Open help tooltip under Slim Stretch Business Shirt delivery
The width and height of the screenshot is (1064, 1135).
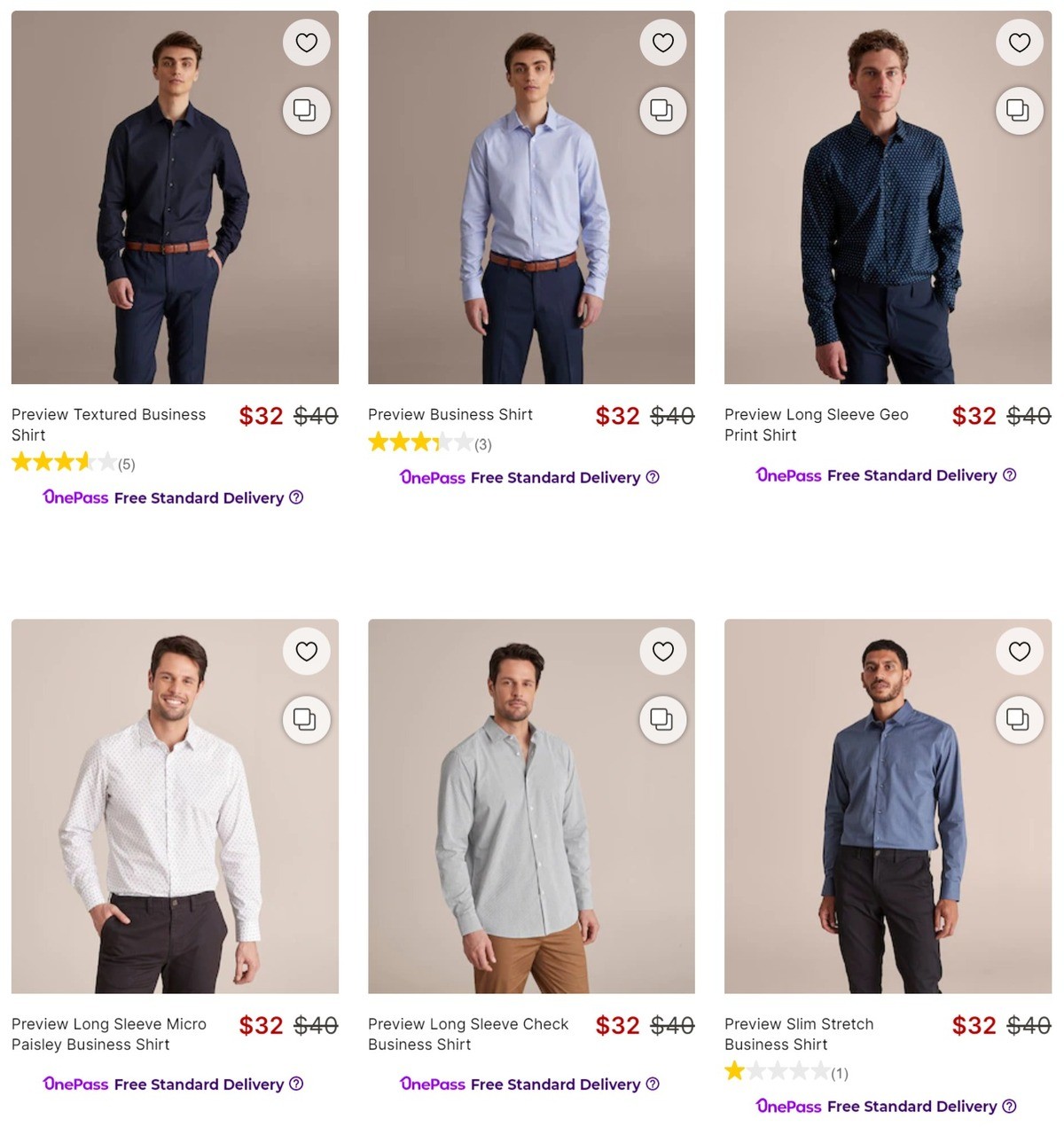tap(1008, 1107)
